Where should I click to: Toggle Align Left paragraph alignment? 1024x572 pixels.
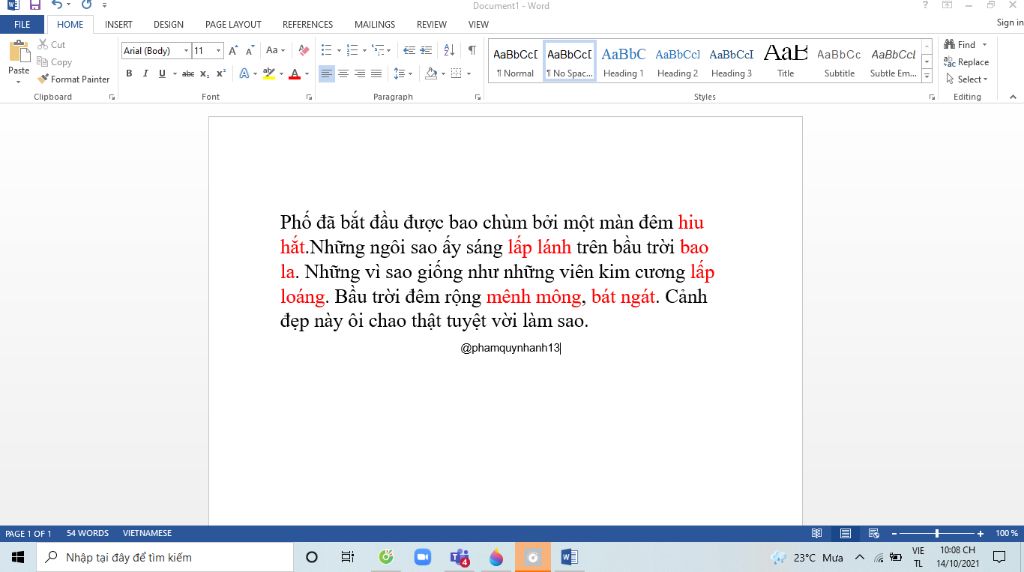327,74
